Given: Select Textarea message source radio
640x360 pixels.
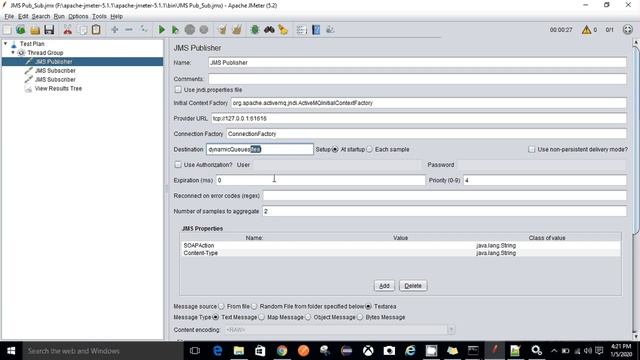Looking at the screenshot, I should tap(368, 306).
